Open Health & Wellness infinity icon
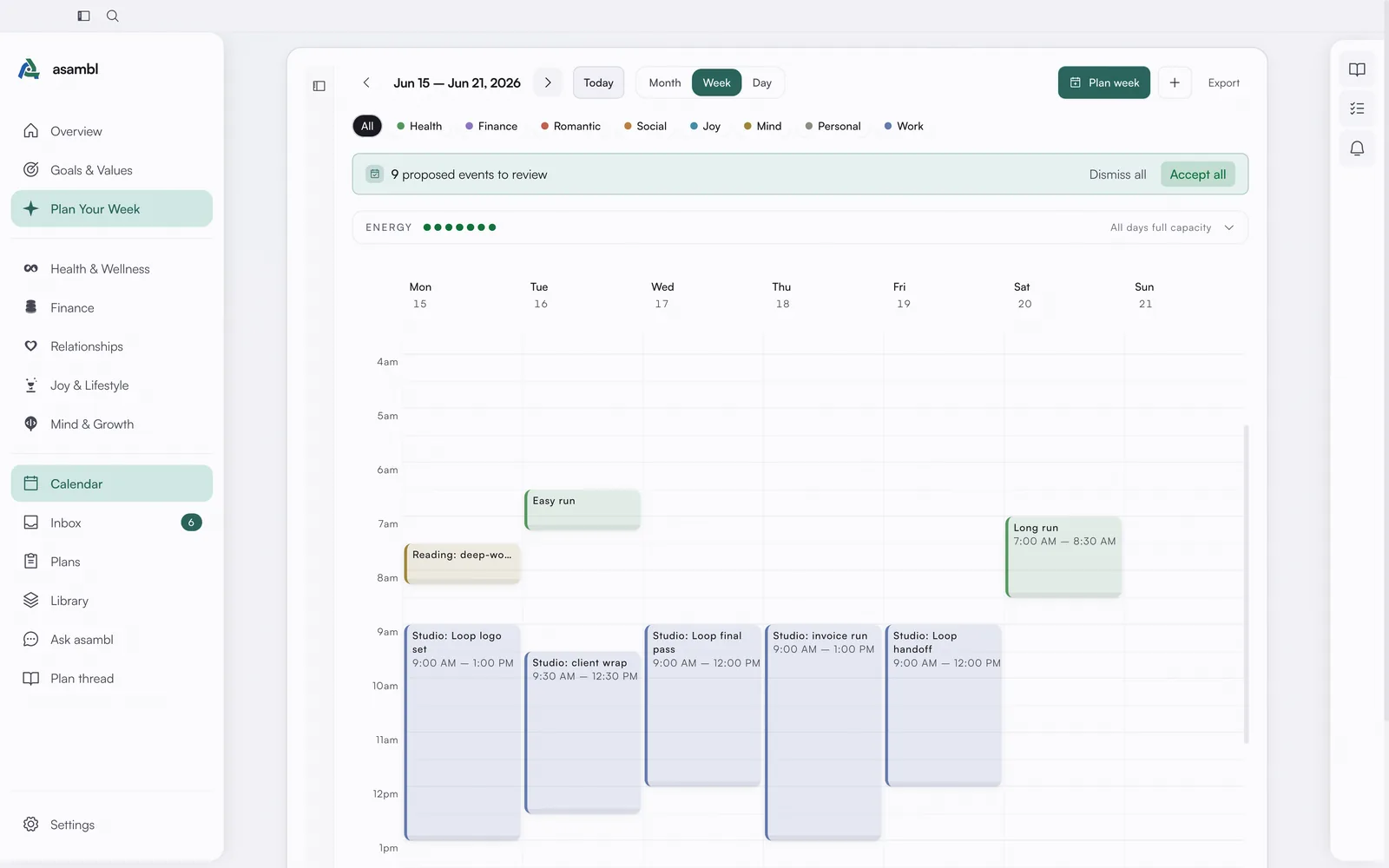The height and width of the screenshot is (868, 1389). click(31, 269)
